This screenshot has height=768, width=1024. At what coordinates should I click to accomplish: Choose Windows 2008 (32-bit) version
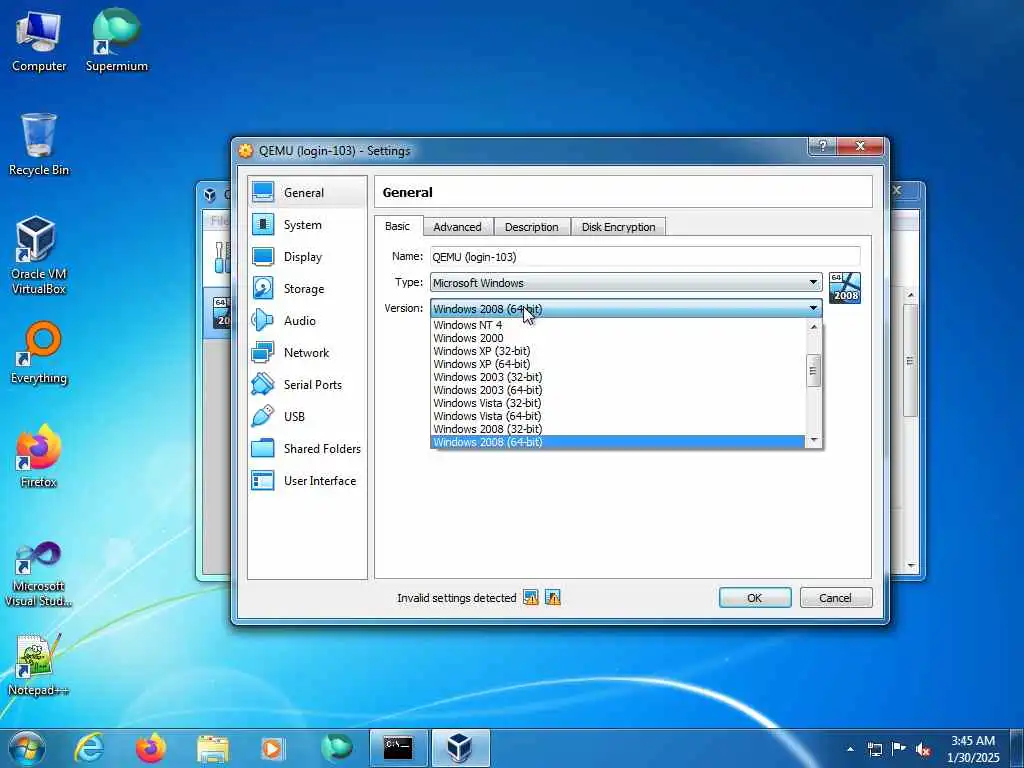click(617, 429)
